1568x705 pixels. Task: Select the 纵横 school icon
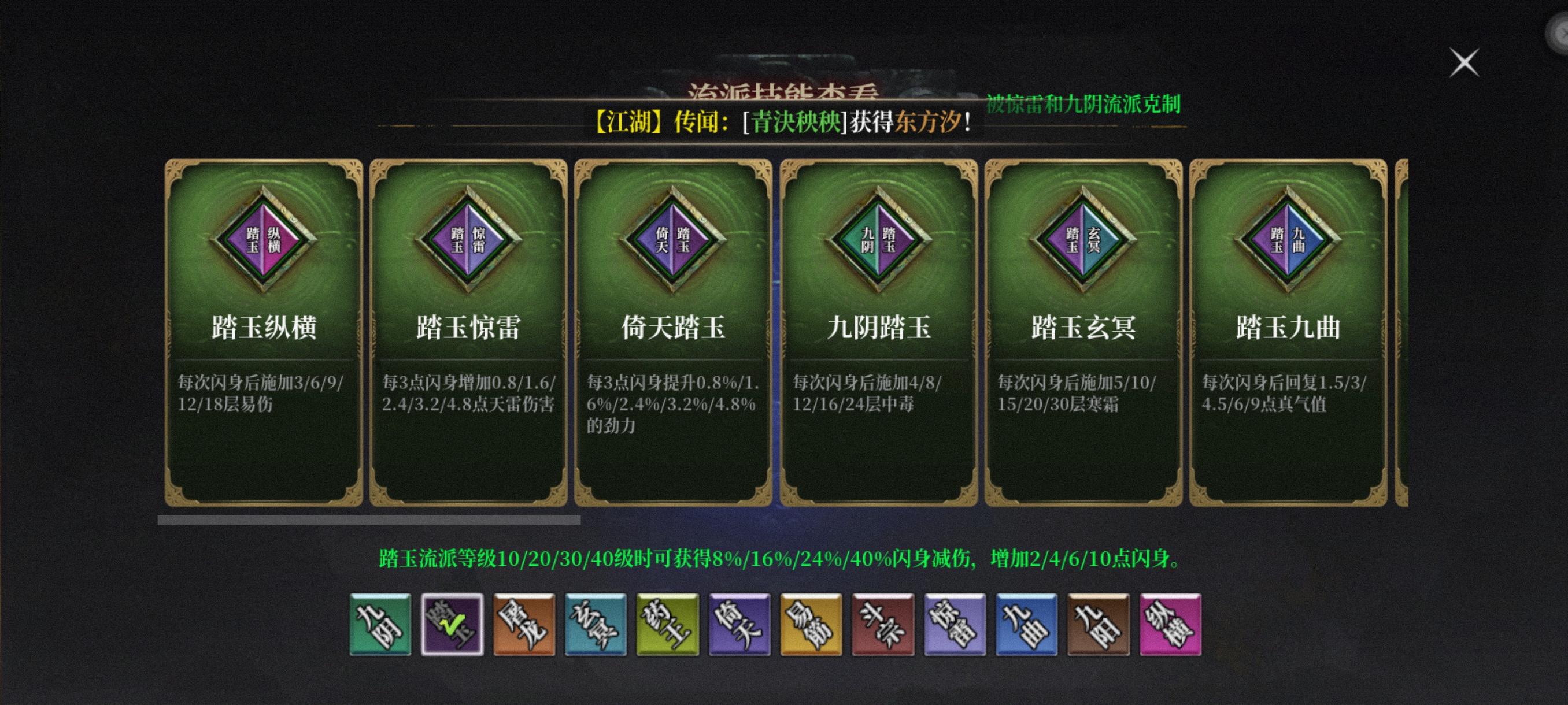[x=1171, y=625]
